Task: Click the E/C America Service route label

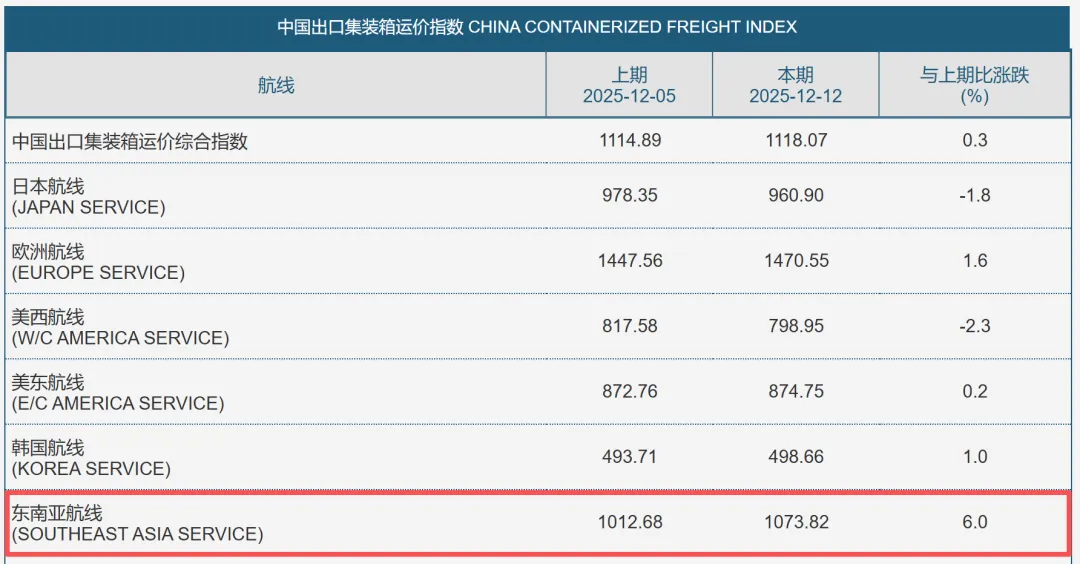Action: [x=117, y=392]
